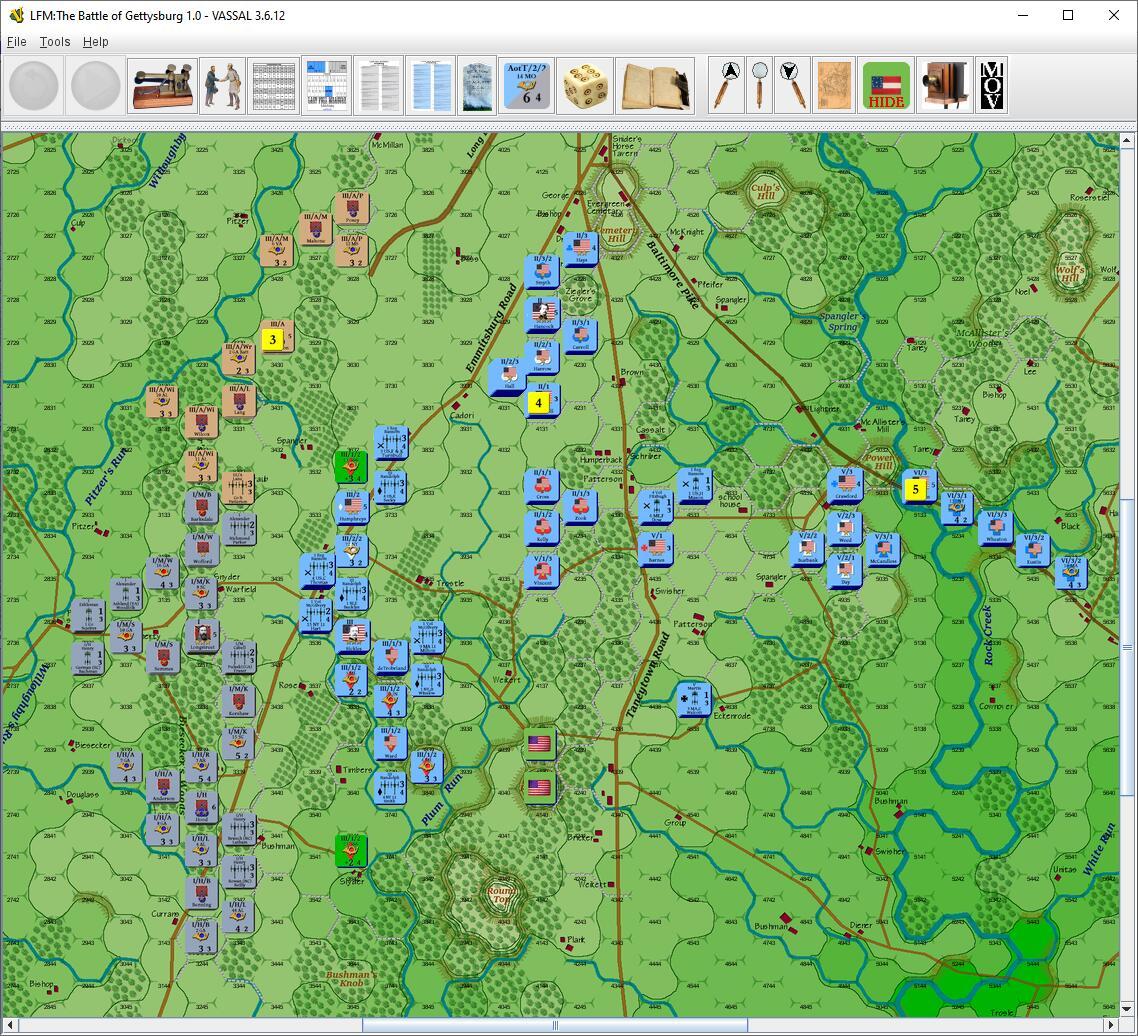Click the zoom out down-arrow magnifier icon
This screenshot has width=1138, height=1036.
coord(792,86)
